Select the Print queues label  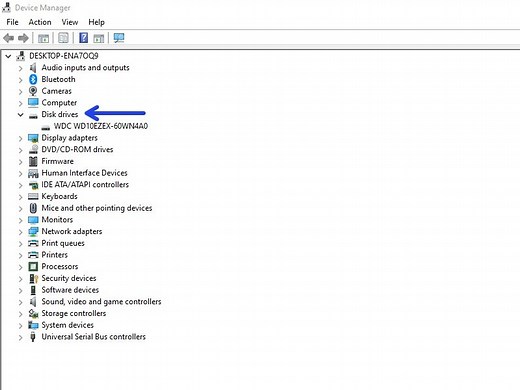pos(63,243)
